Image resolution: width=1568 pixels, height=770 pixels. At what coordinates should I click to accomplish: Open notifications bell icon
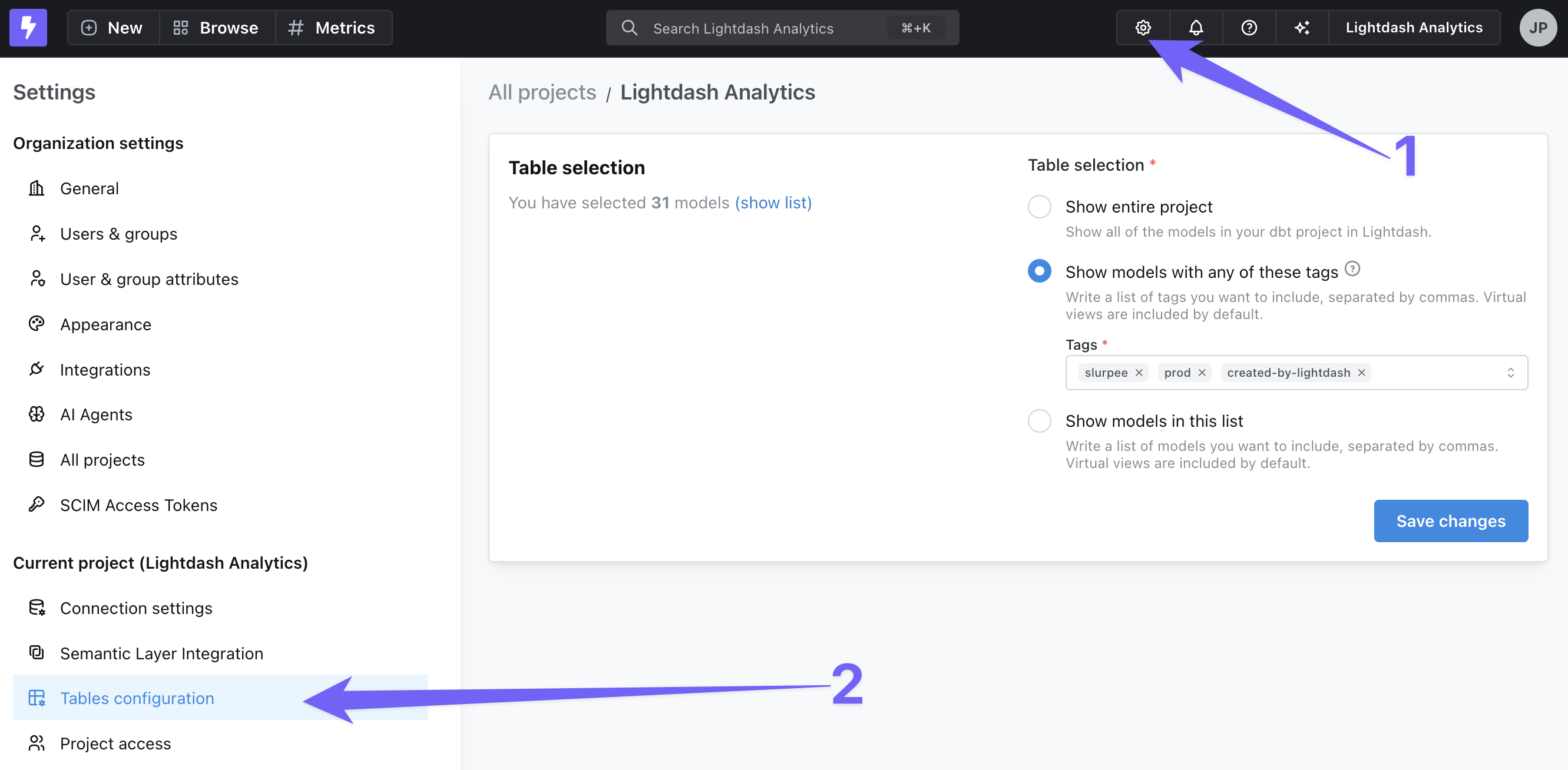coord(1196,27)
